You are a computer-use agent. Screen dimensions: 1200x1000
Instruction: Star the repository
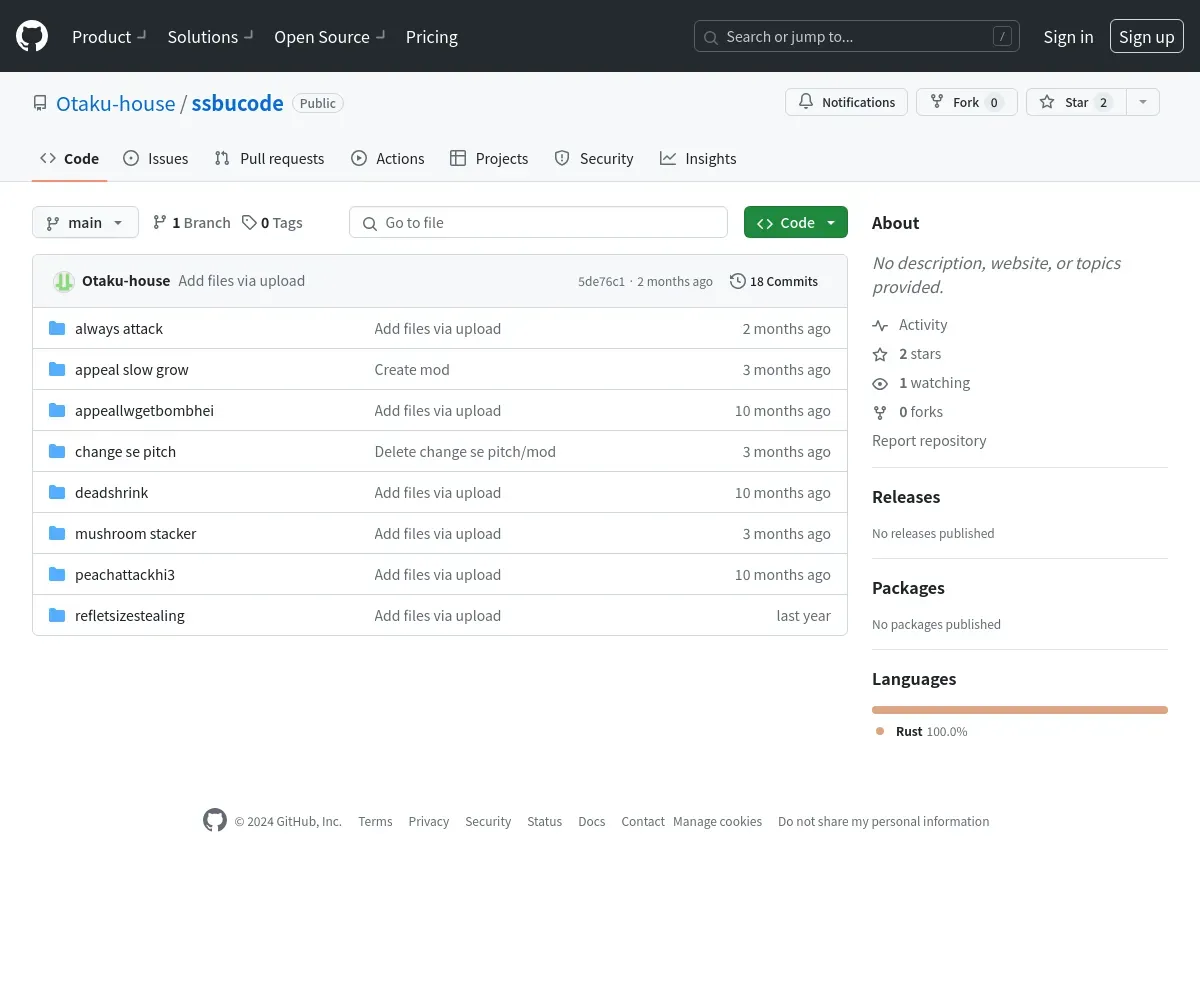pos(1076,102)
